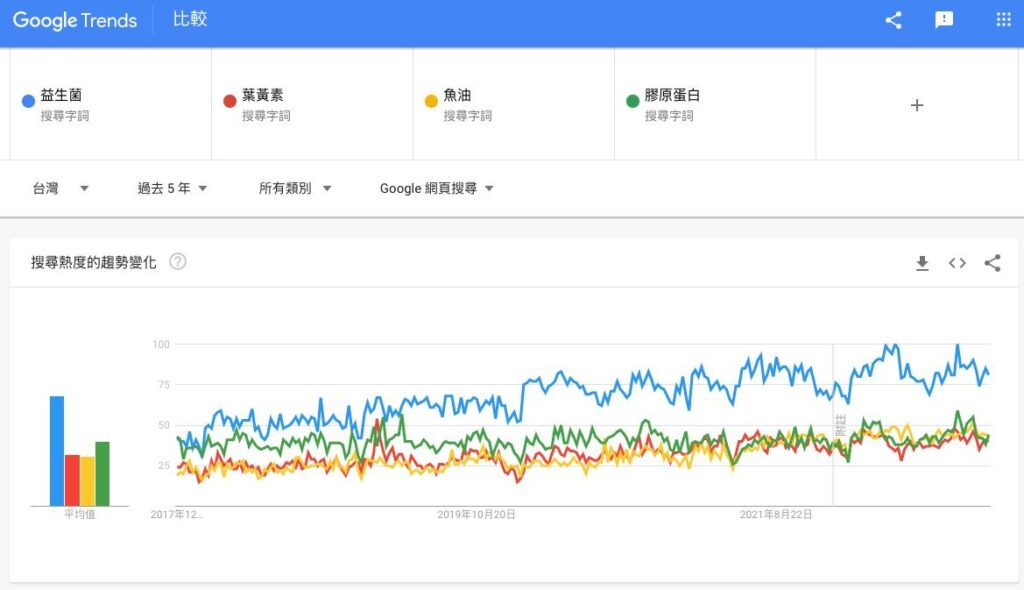Open Google Trends home via the logo
This screenshot has width=1024, height=590.
[75, 19]
